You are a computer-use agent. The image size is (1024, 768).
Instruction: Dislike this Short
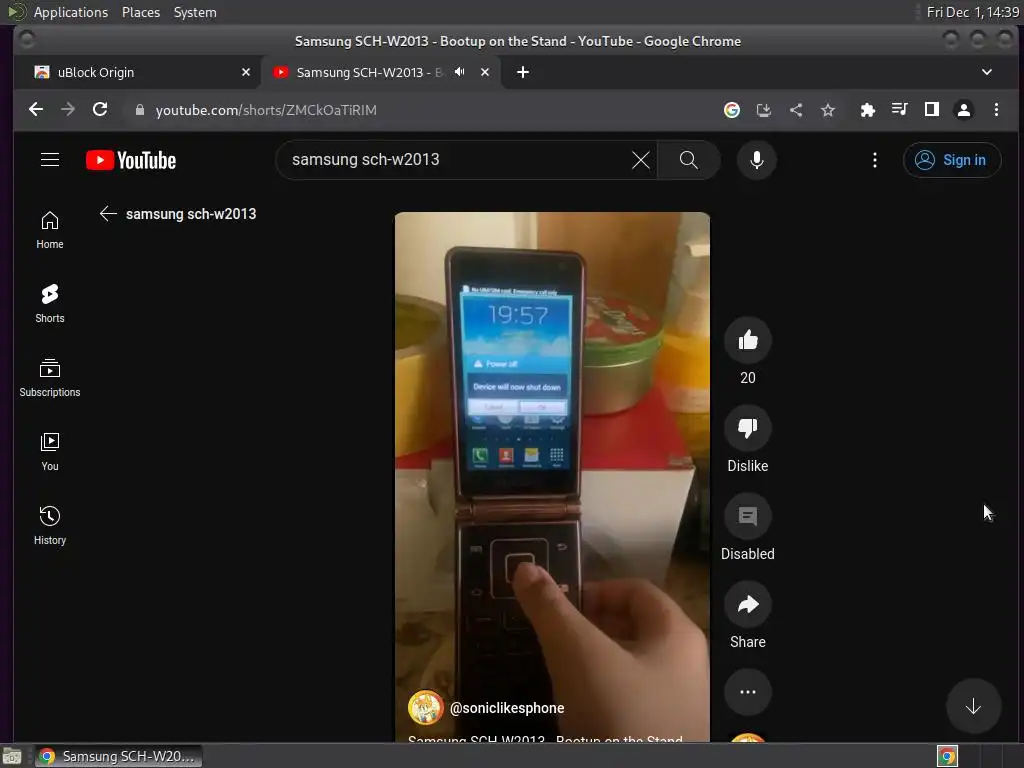tap(748, 428)
